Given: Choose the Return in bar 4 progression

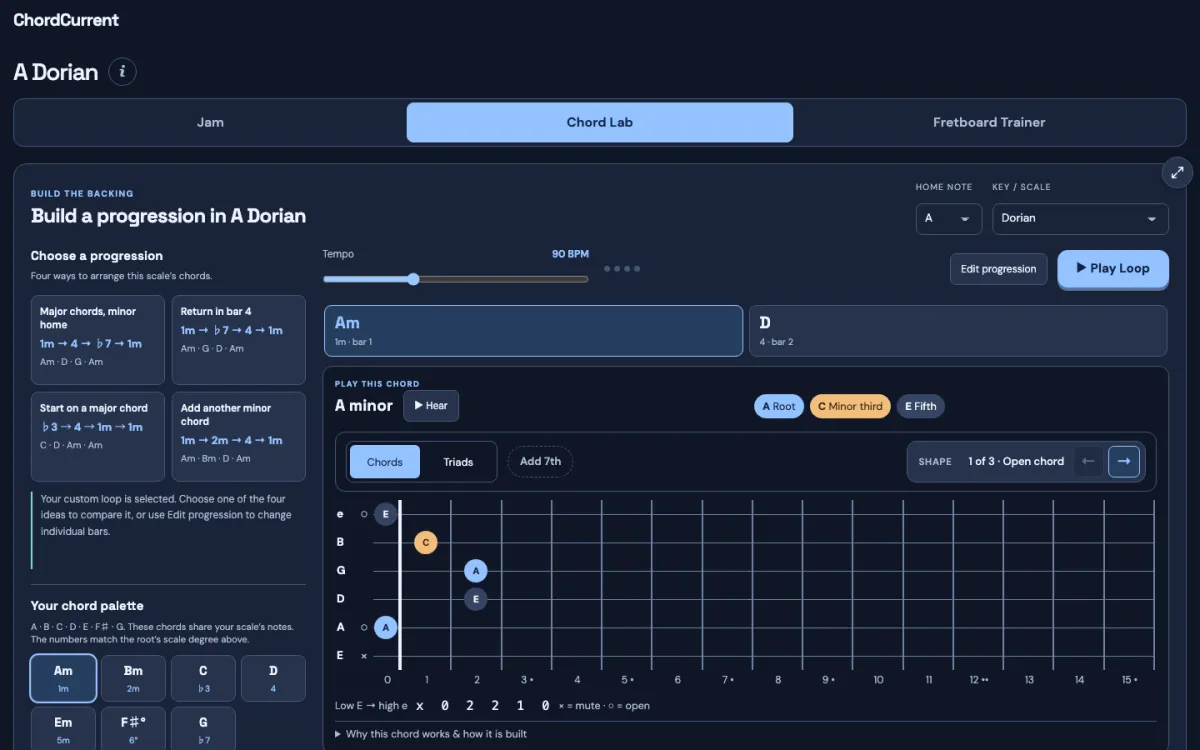Looking at the screenshot, I should click(x=238, y=340).
